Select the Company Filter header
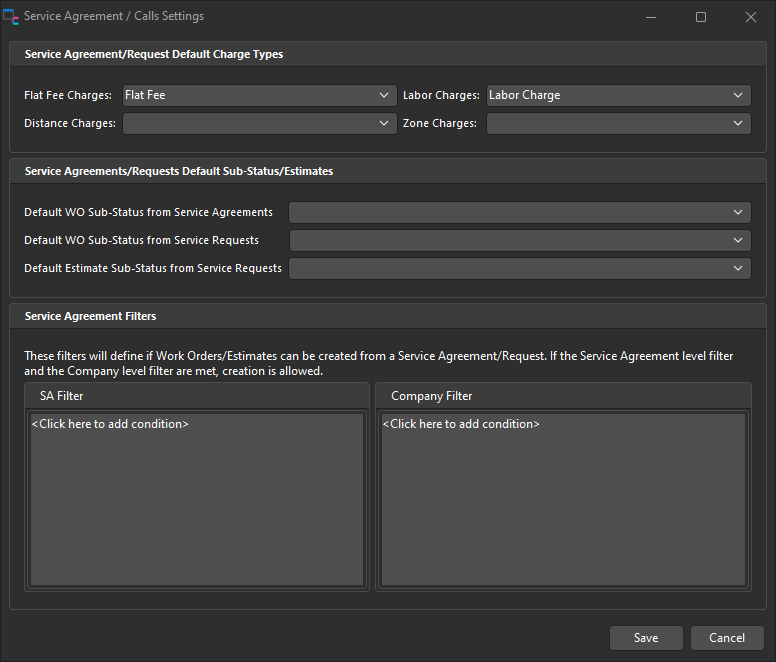The height and width of the screenshot is (662, 776). click(432, 396)
